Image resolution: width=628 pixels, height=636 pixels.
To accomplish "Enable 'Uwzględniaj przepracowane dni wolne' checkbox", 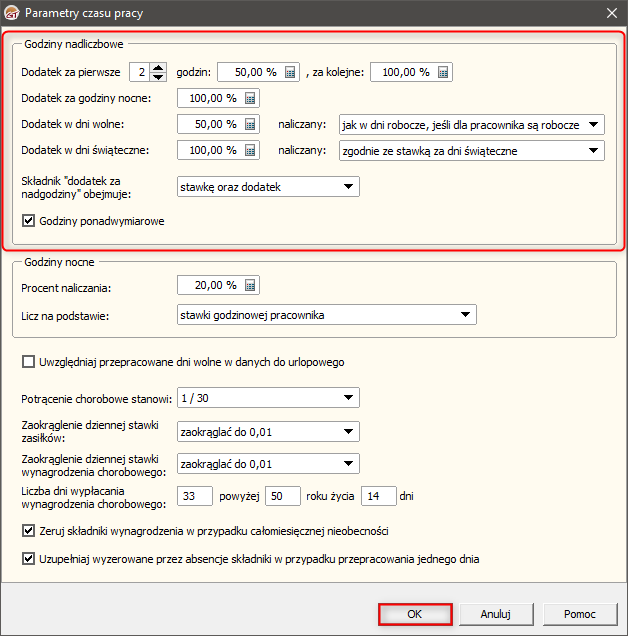I will pyautogui.click(x=28, y=362).
